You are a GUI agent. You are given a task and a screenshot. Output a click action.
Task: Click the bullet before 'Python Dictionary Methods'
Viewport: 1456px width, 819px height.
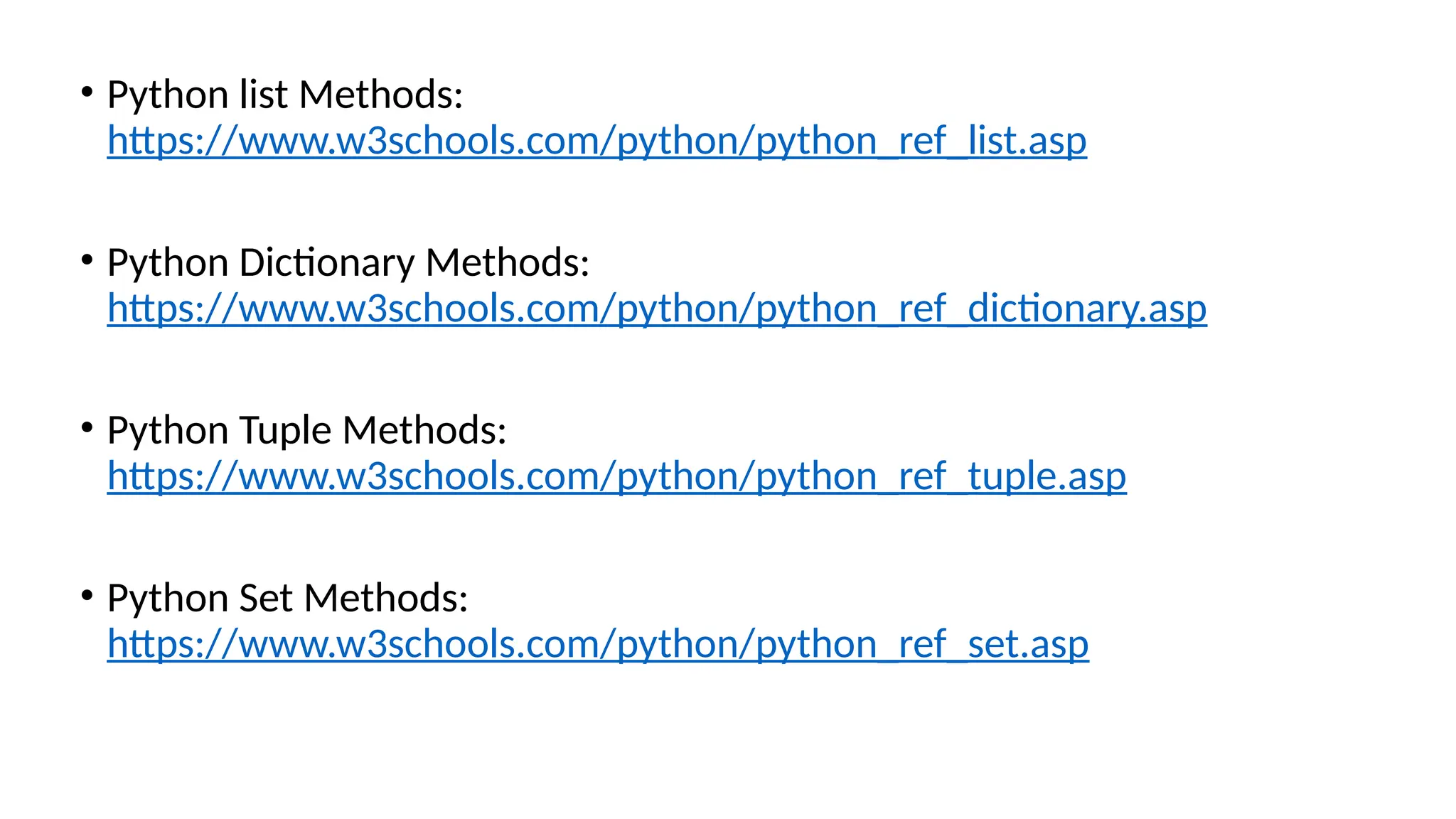(x=87, y=260)
